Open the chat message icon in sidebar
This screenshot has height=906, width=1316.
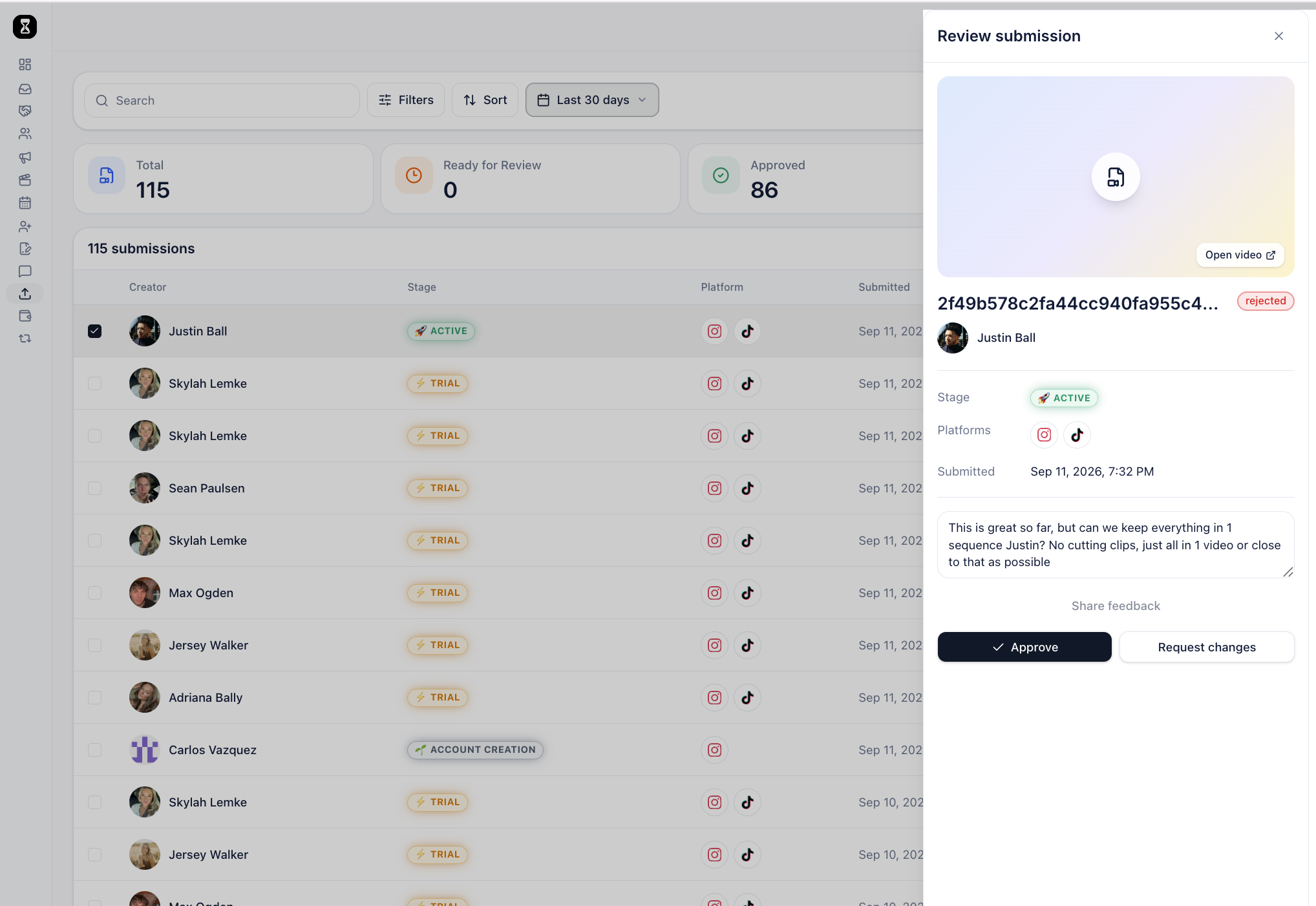pyautogui.click(x=25, y=271)
